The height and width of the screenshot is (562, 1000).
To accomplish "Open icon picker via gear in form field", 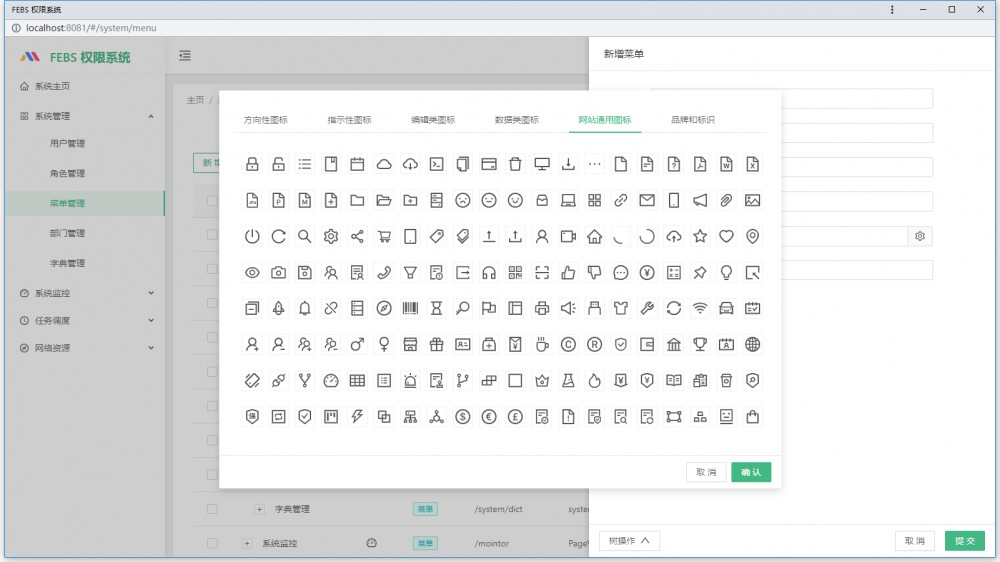I will [920, 236].
